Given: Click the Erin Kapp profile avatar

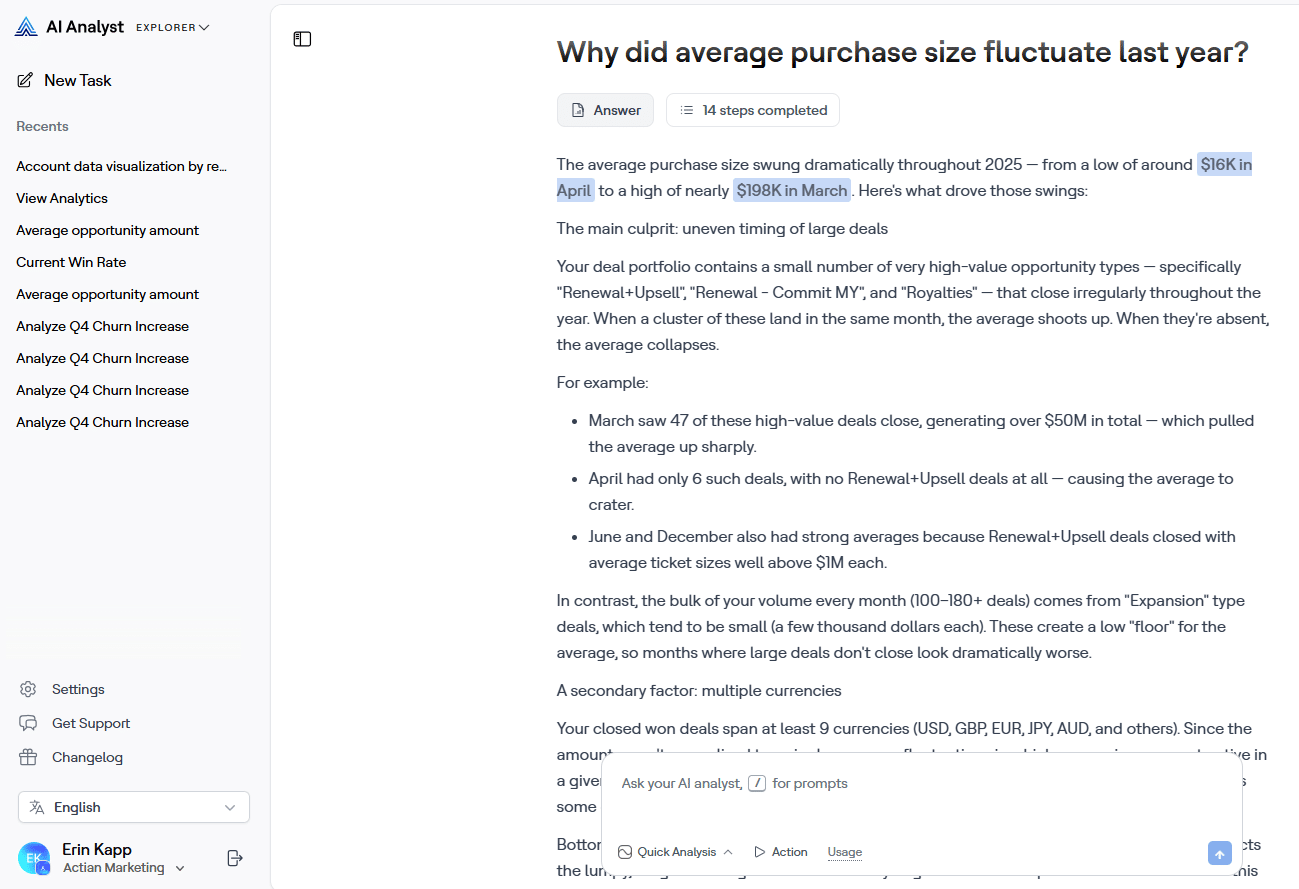Looking at the screenshot, I should pos(34,858).
